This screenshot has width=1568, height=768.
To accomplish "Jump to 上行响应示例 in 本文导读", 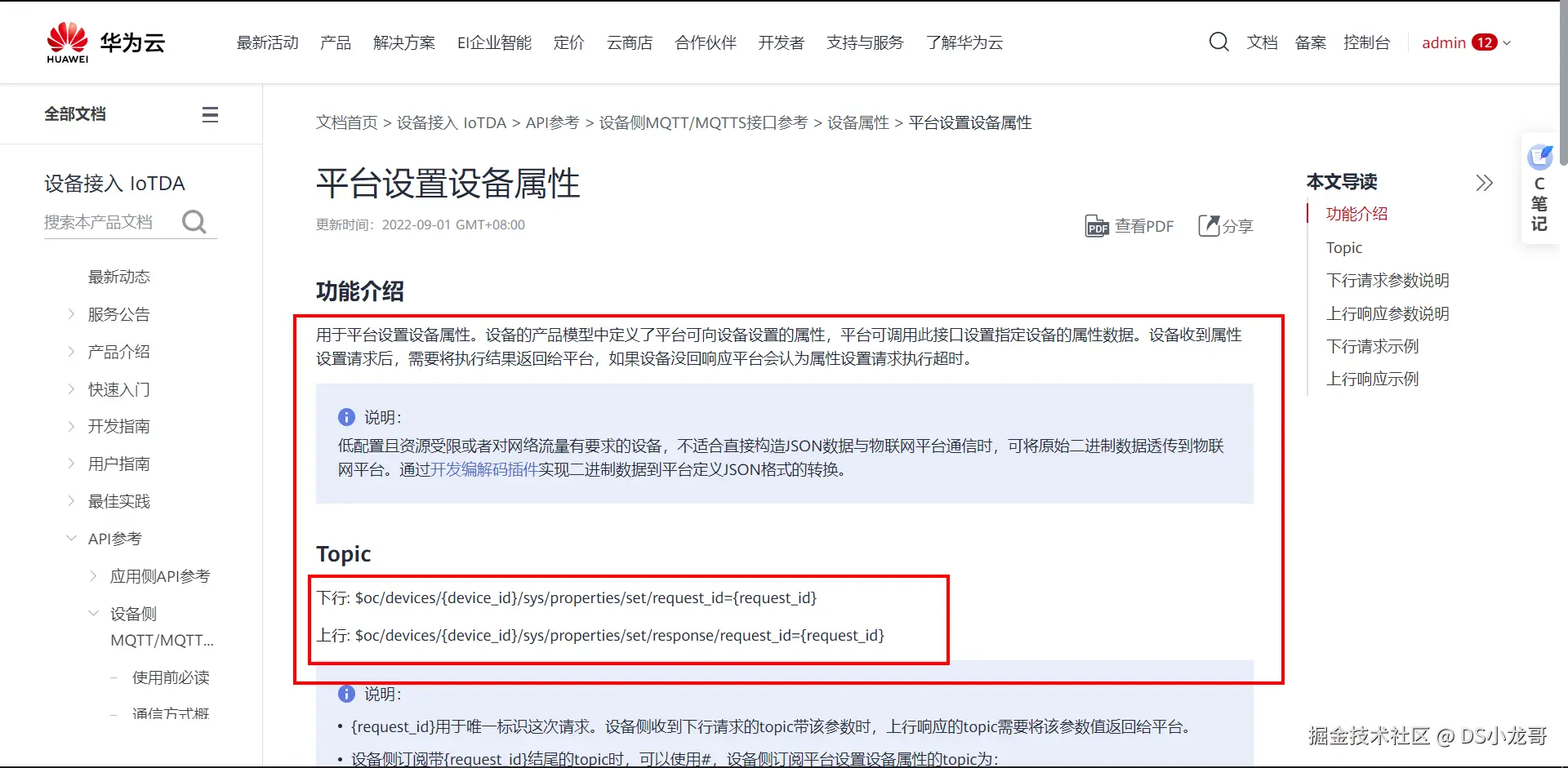I will click(x=1372, y=379).
